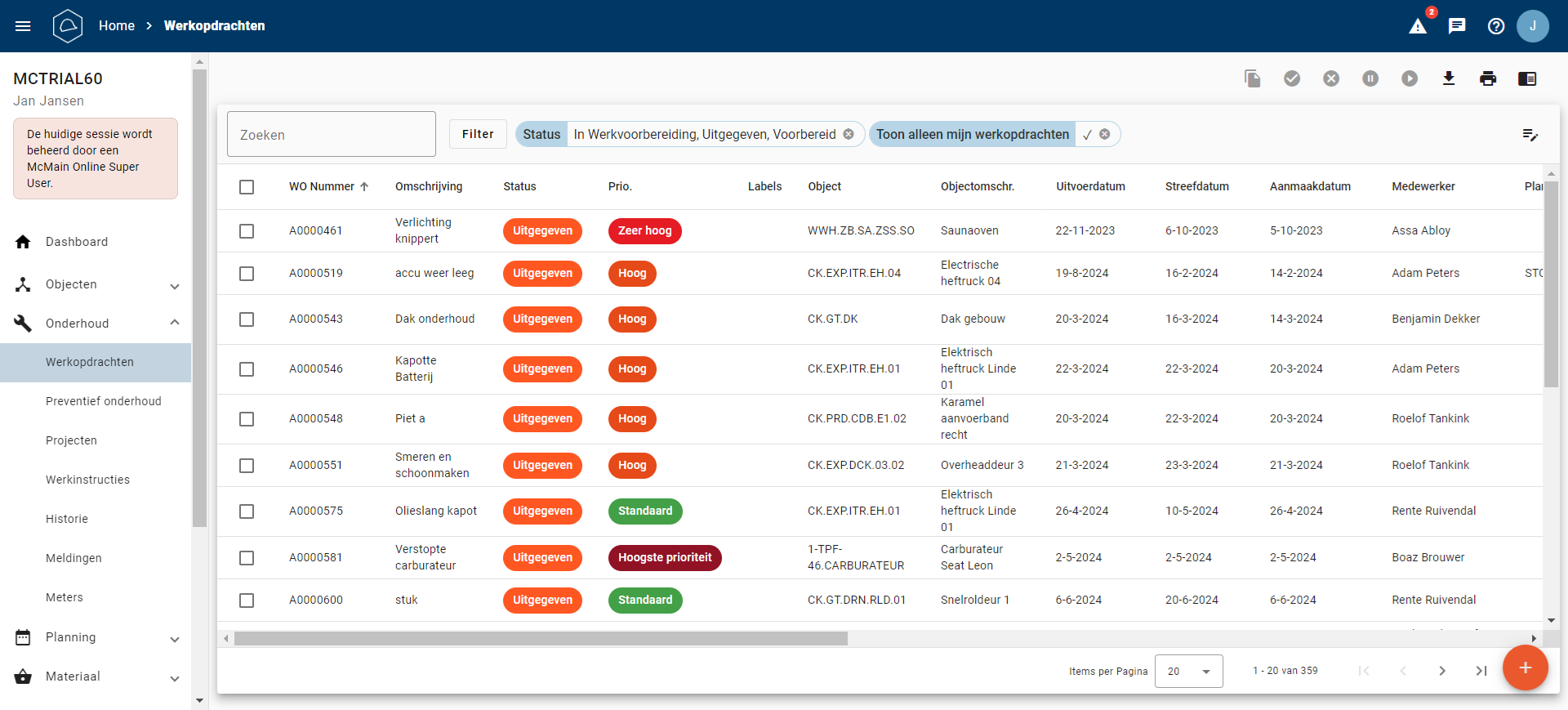1568x710 pixels.
Task: Click the Filter button
Action: [x=478, y=134]
